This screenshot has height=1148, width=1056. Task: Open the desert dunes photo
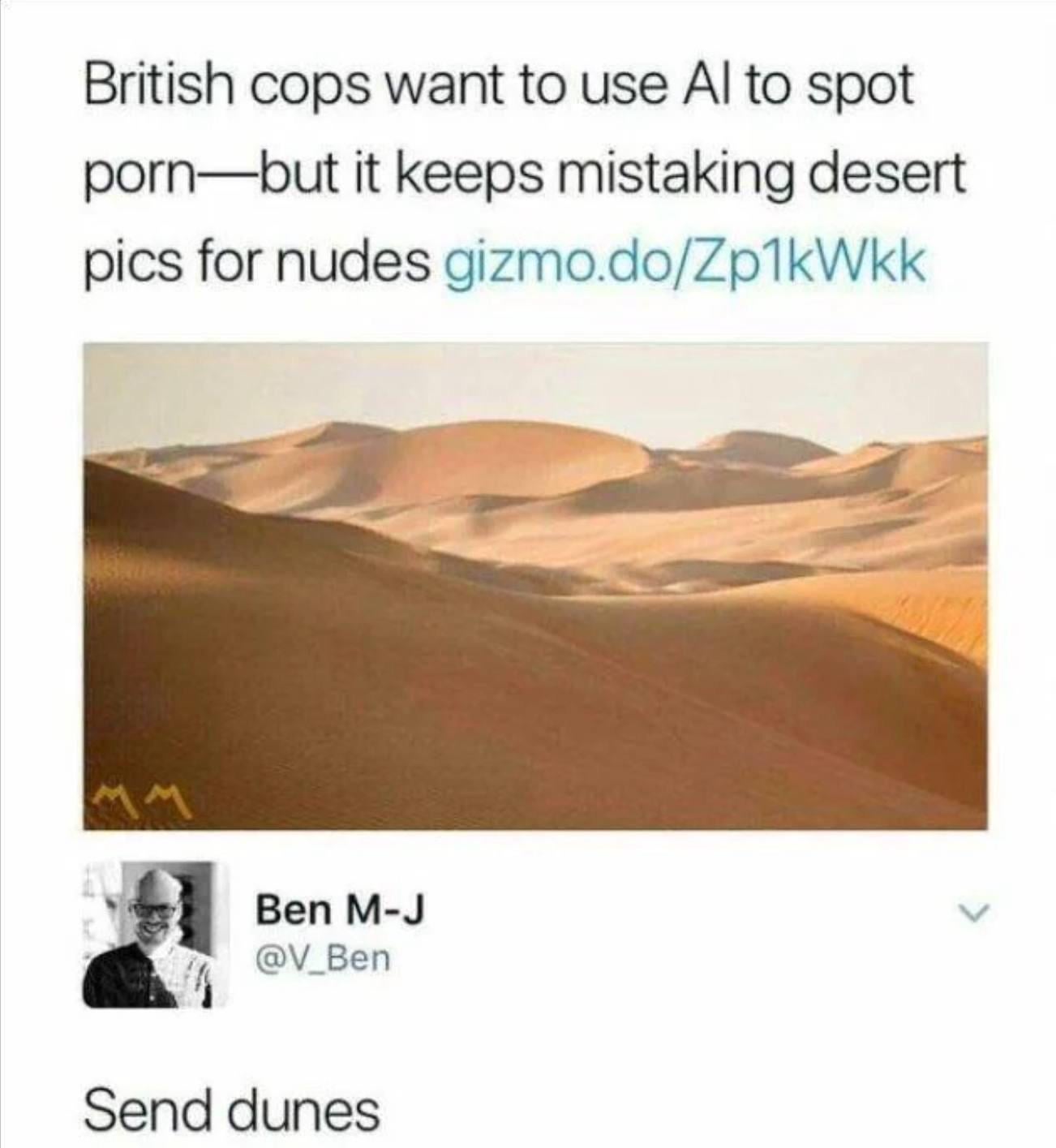pos(535,585)
